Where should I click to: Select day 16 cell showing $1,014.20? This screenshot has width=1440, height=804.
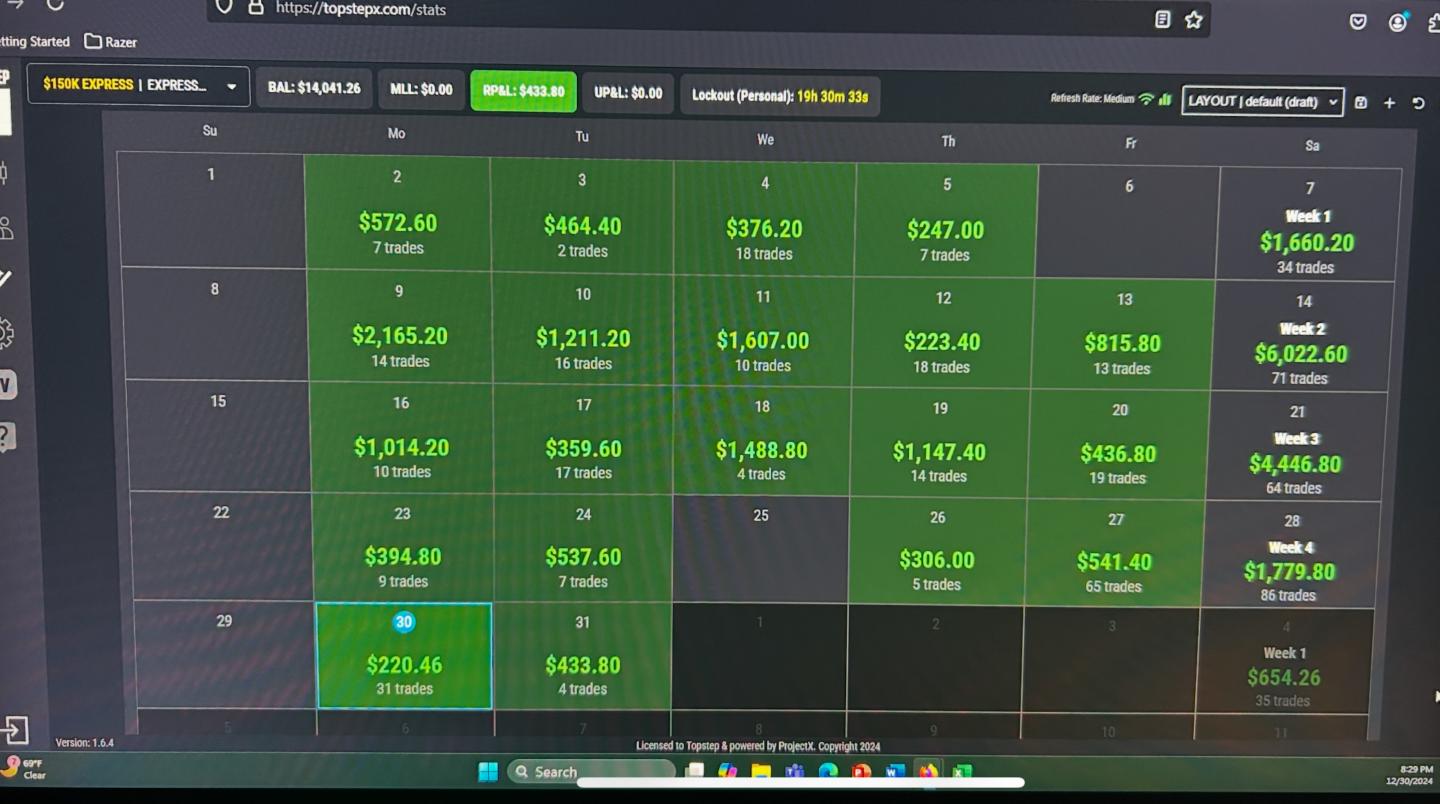[401, 436]
